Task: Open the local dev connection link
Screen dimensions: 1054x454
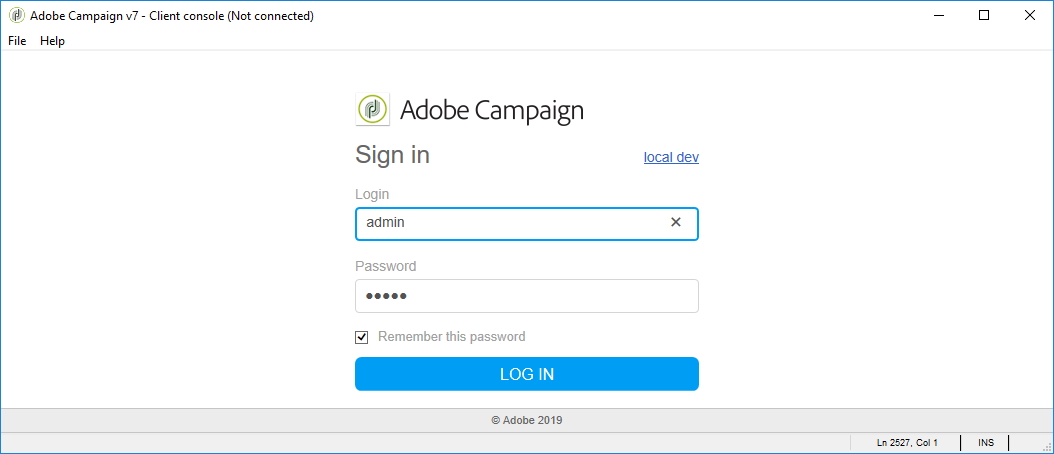Action: point(671,157)
